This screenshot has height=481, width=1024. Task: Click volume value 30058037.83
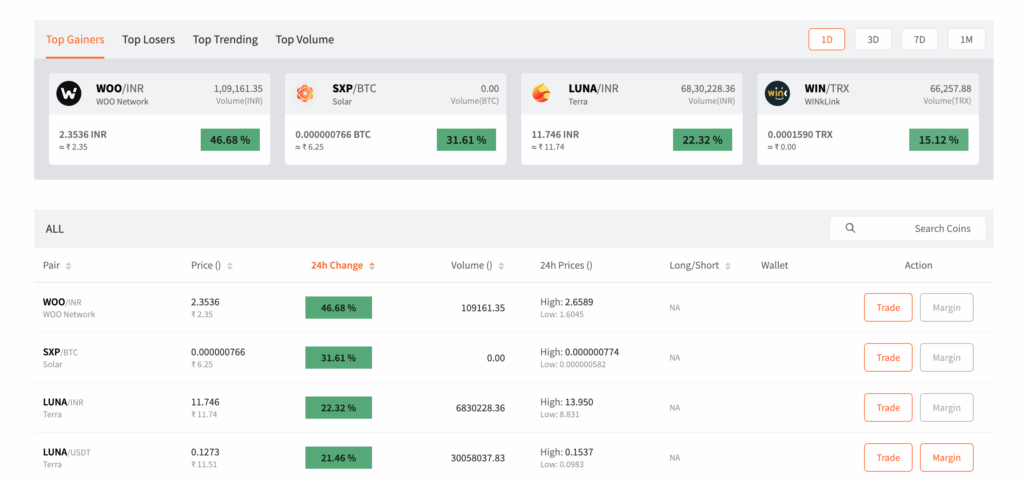point(477,458)
